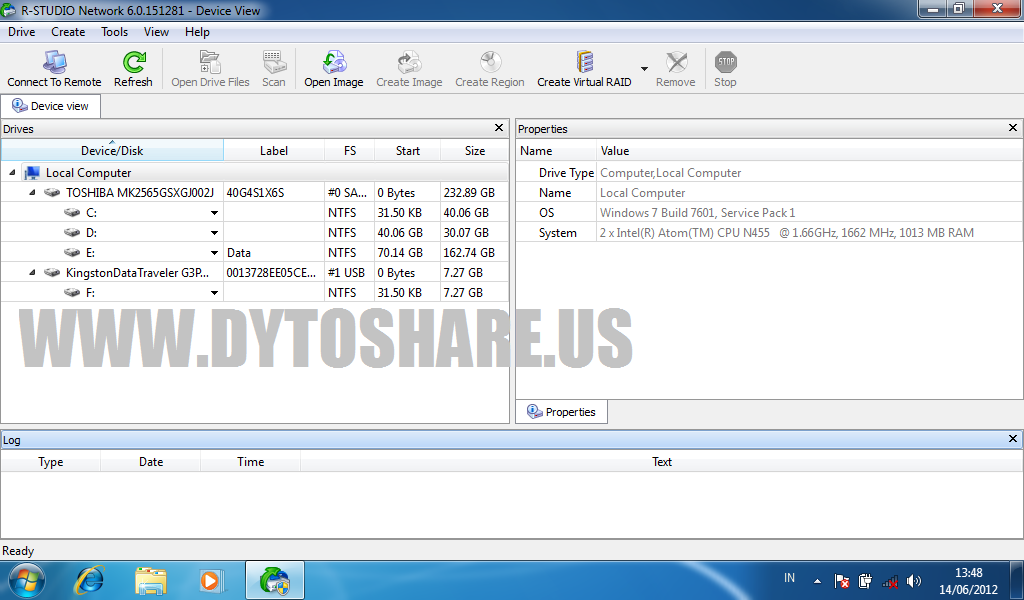The width and height of the screenshot is (1024, 600).
Task: Click the disk icon beside TOSHIBA MK2565GSXGJ002J
Action: 51,192
